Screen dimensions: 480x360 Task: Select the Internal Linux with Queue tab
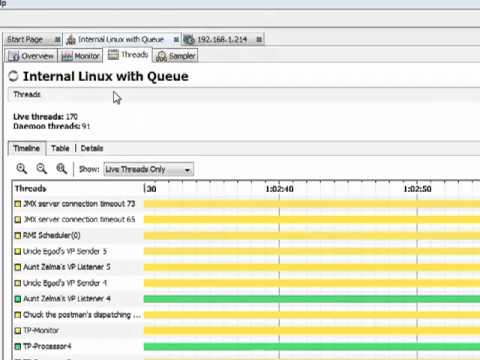(121, 39)
